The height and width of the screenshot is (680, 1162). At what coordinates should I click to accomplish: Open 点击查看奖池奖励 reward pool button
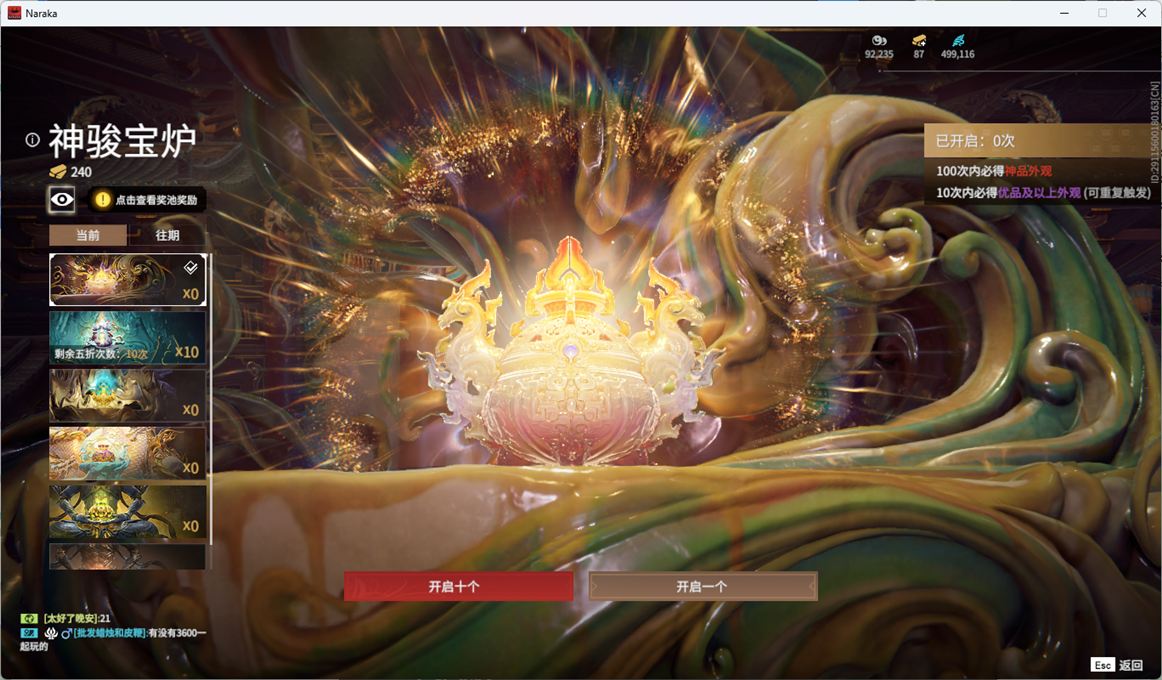click(x=146, y=199)
